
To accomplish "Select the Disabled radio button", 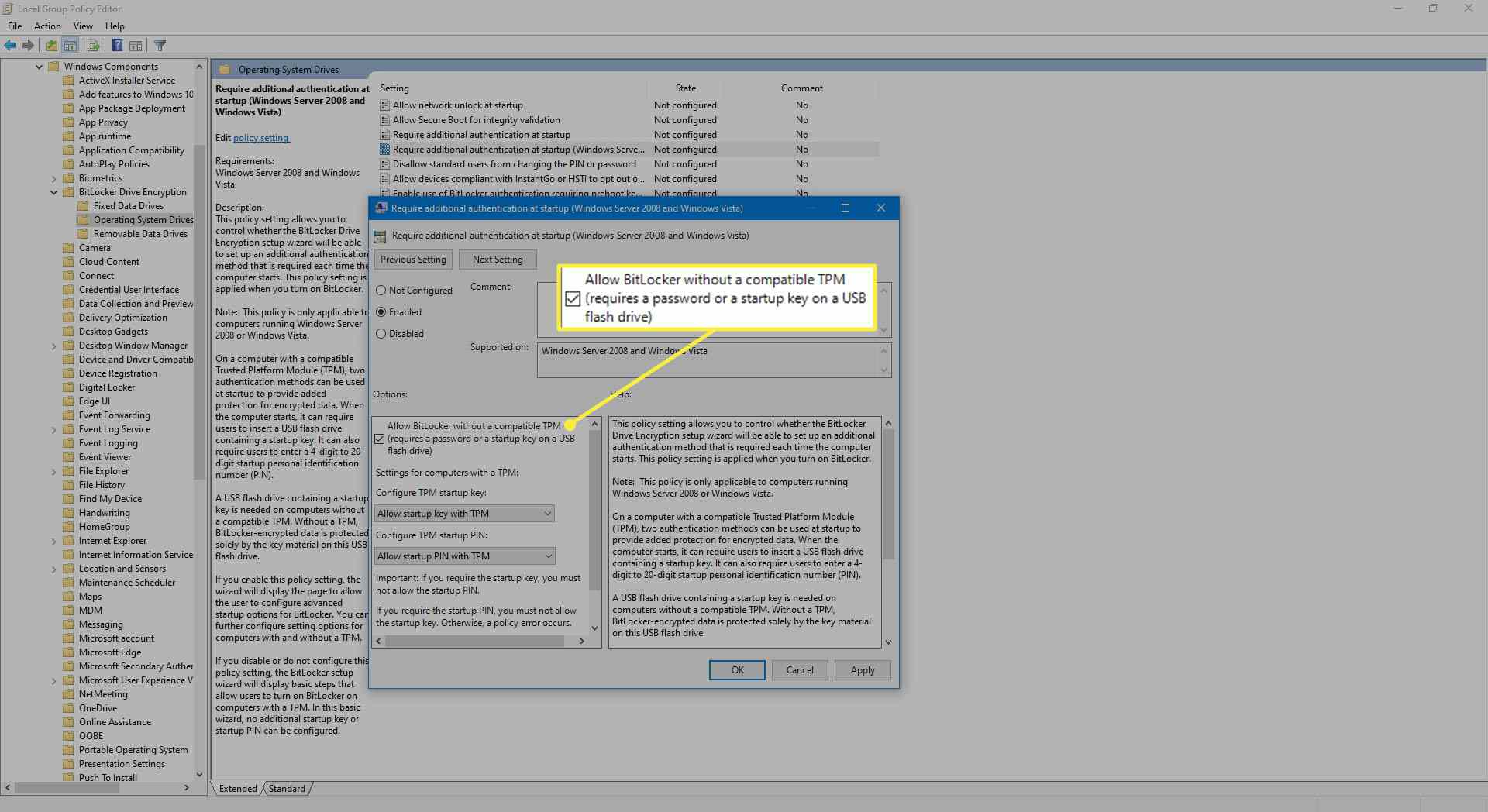I will pyautogui.click(x=381, y=334).
